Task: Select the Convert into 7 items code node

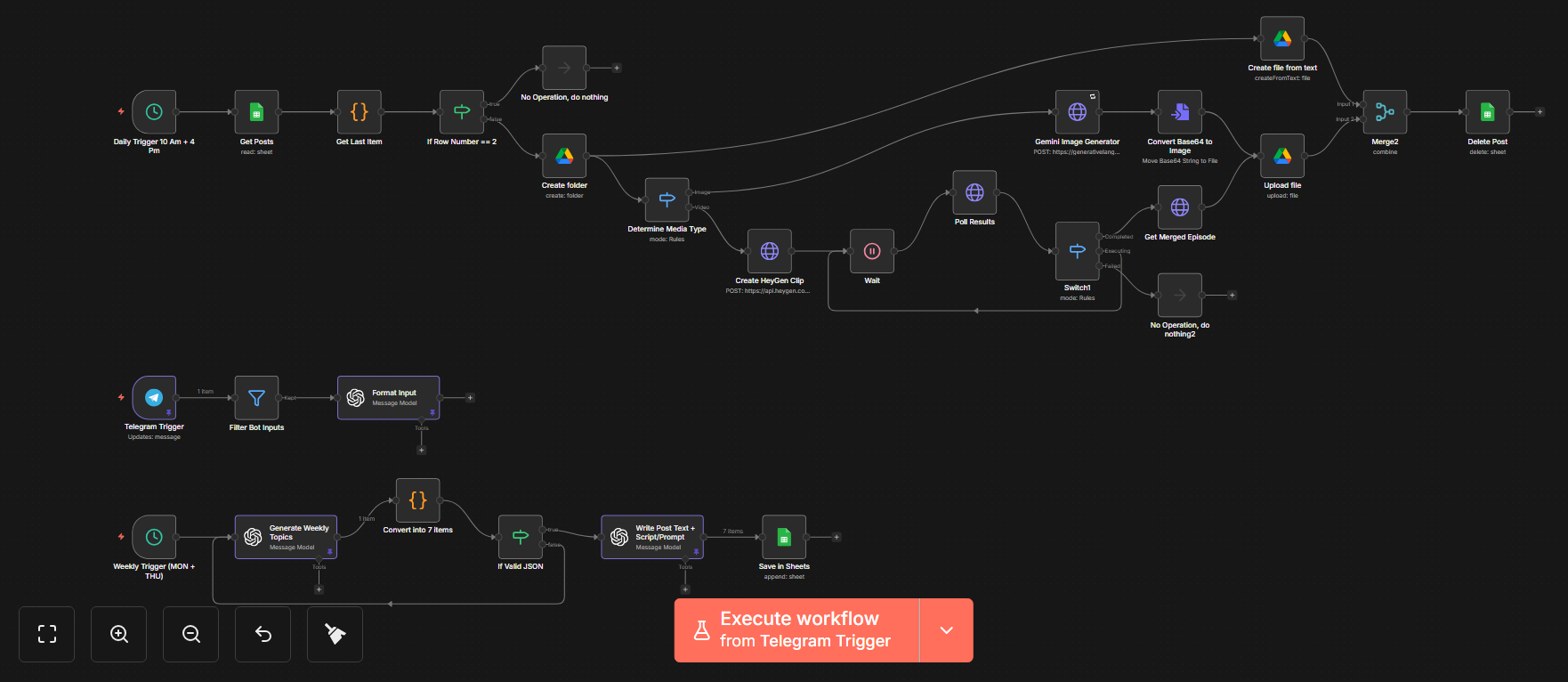Action: 417,500
